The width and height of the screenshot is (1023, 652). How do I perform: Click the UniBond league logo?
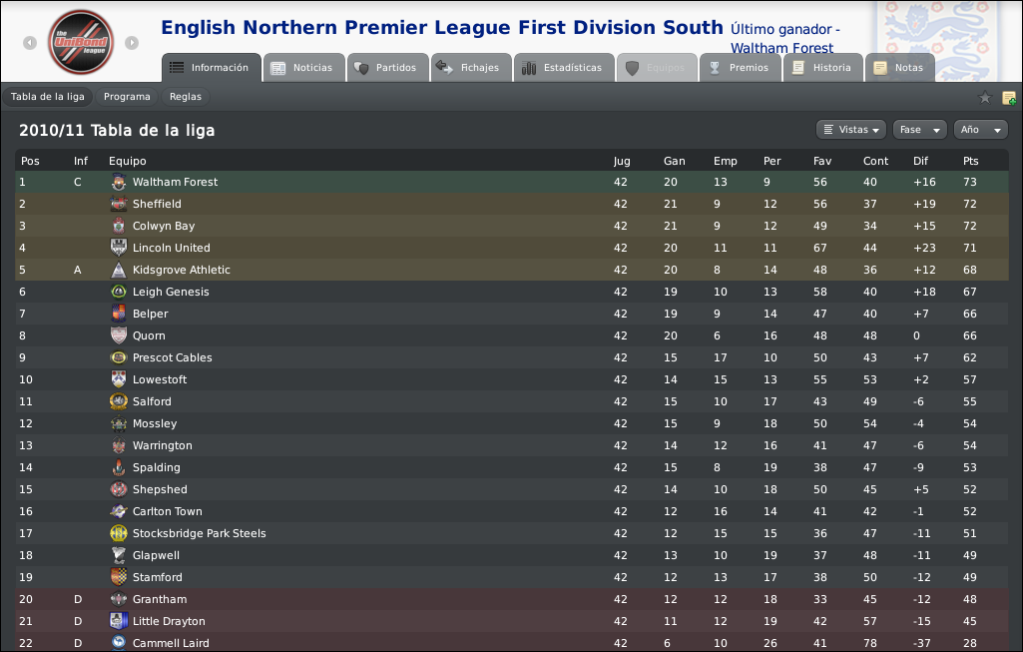(x=81, y=42)
